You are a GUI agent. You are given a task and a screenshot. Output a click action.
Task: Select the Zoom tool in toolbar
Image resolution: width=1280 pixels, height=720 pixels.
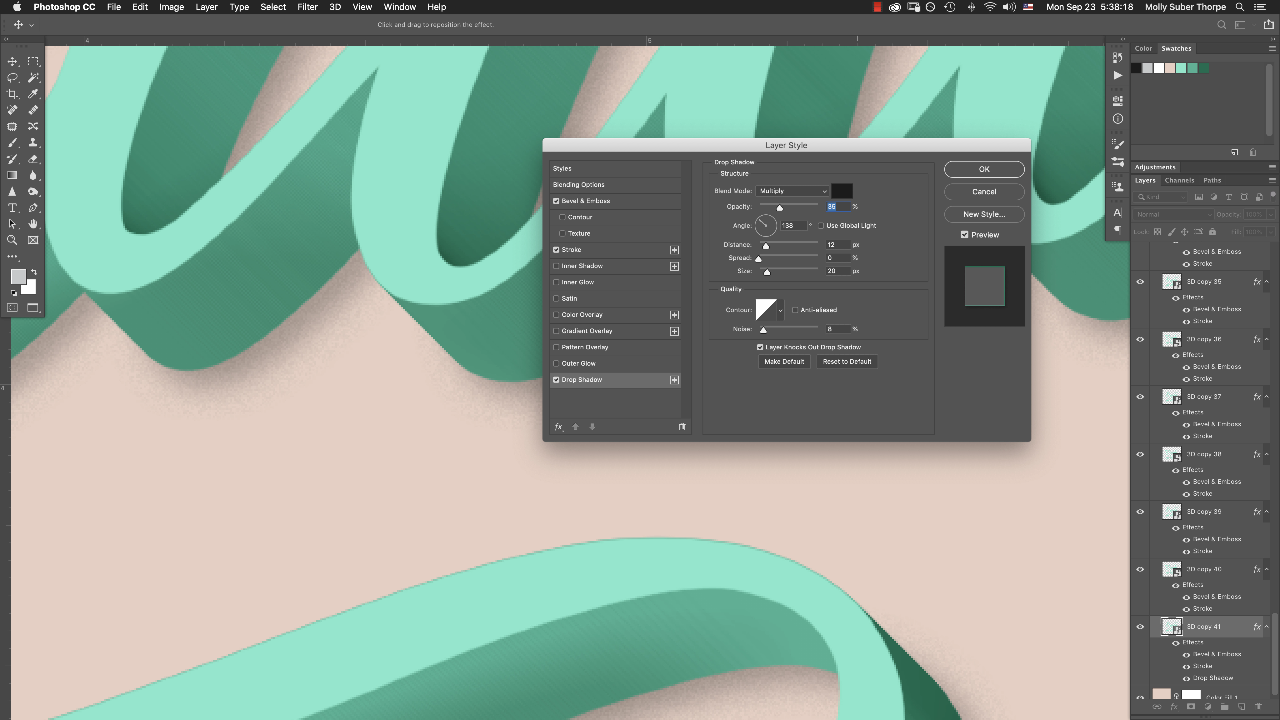click(13, 240)
